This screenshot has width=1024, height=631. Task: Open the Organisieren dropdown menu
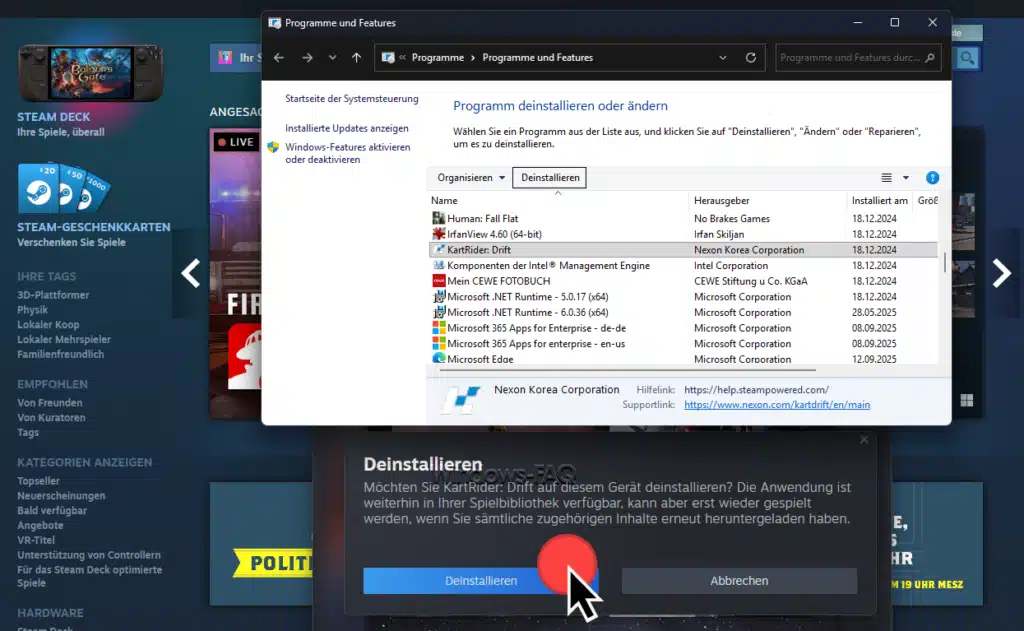(x=467, y=177)
